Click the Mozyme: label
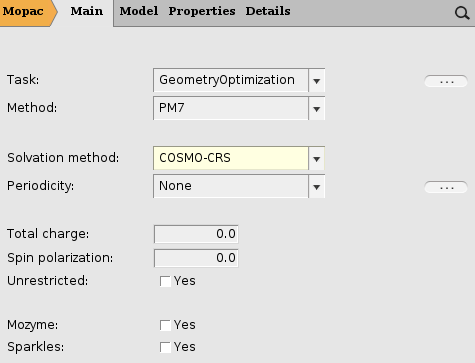Viewport: 475px width, 363px height. 32,325
